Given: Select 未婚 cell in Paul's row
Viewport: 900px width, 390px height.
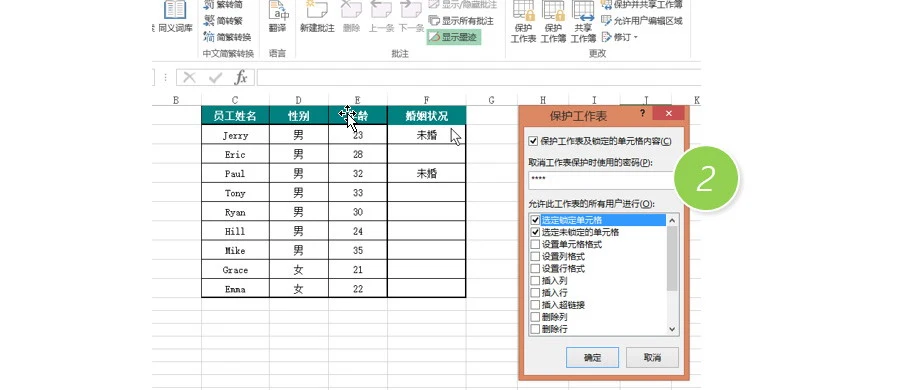Looking at the screenshot, I should tap(426, 173).
